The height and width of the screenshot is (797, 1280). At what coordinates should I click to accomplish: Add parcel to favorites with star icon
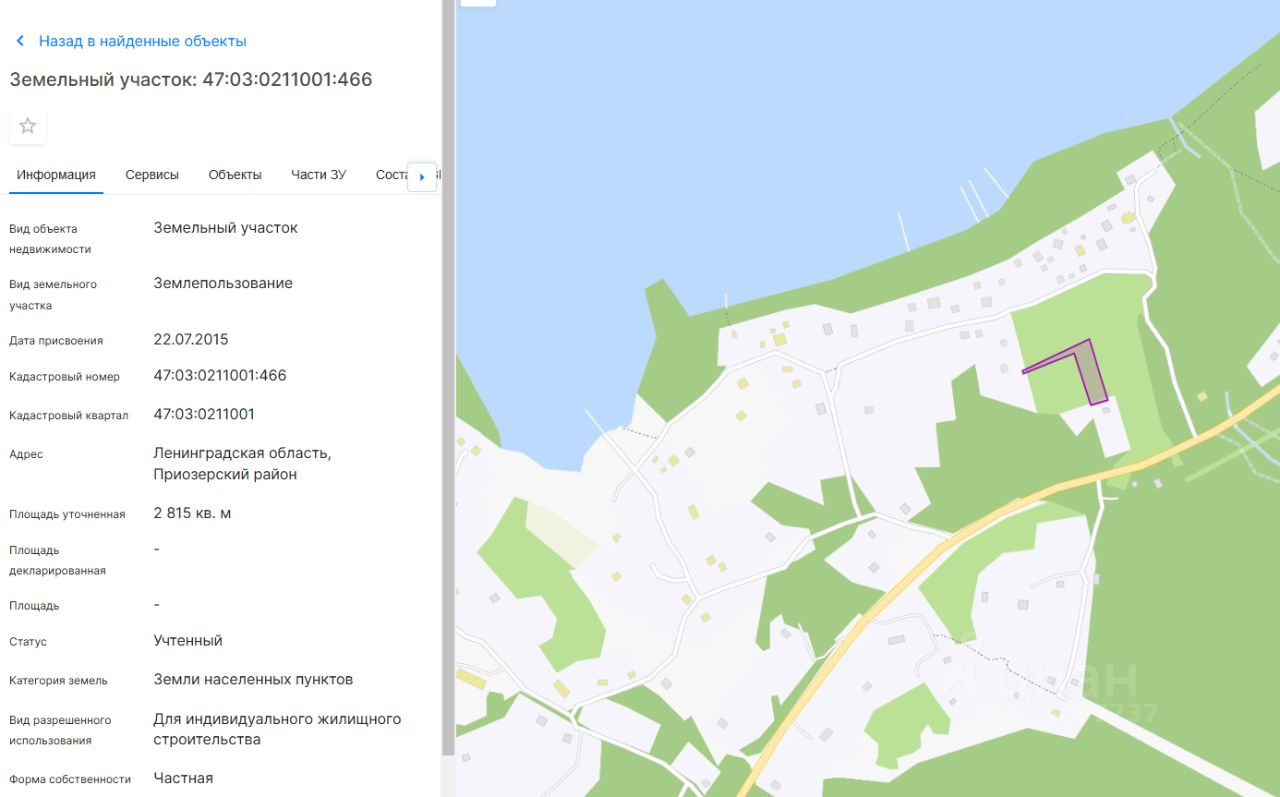[28, 126]
